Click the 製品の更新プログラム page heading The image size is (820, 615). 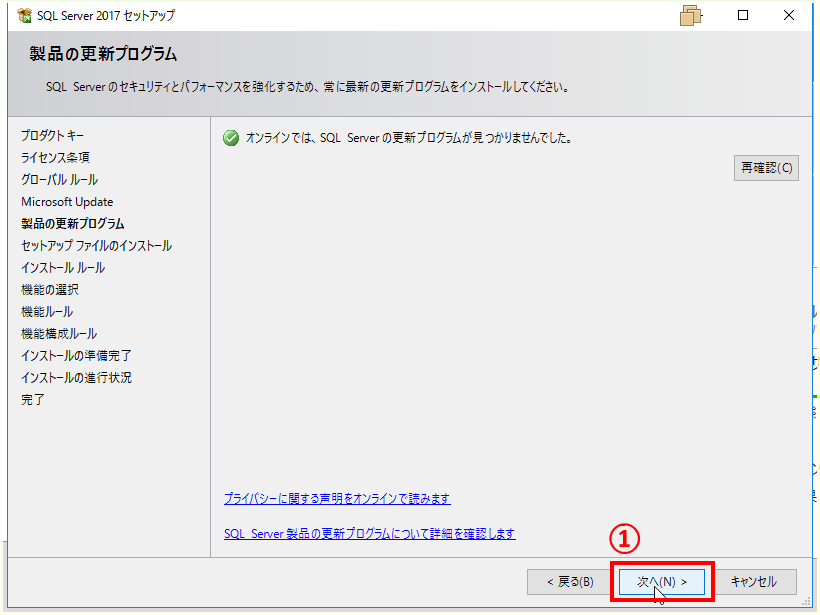click(103, 54)
